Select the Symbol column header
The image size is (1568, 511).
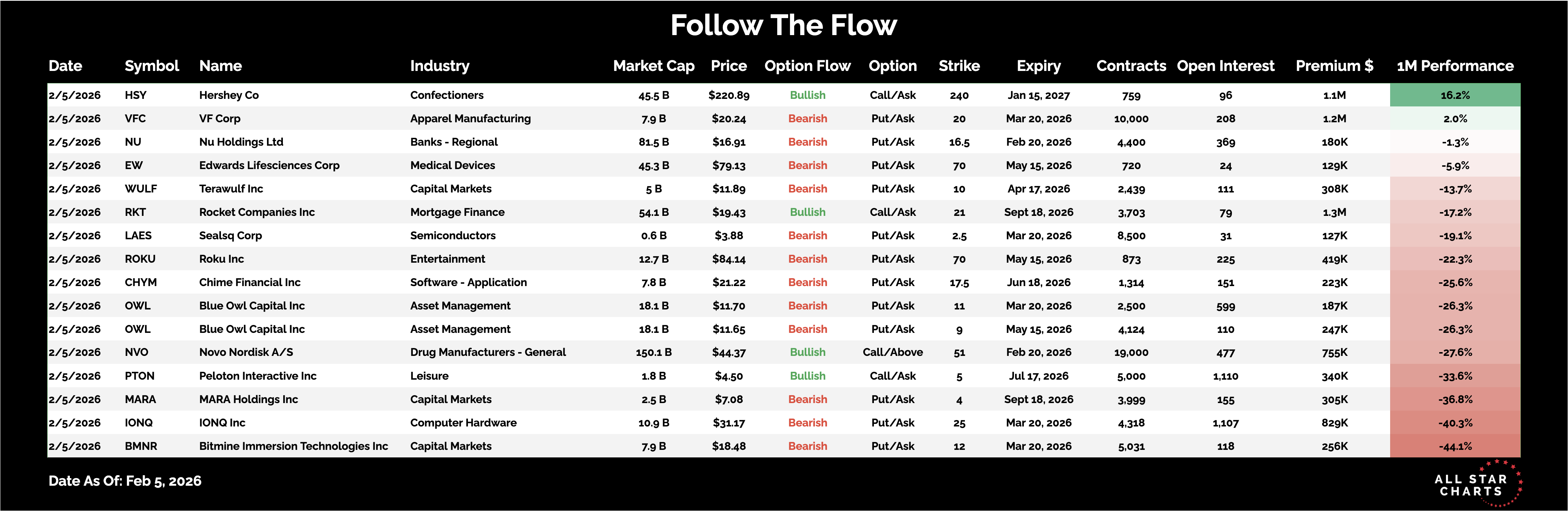click(151, 66)
